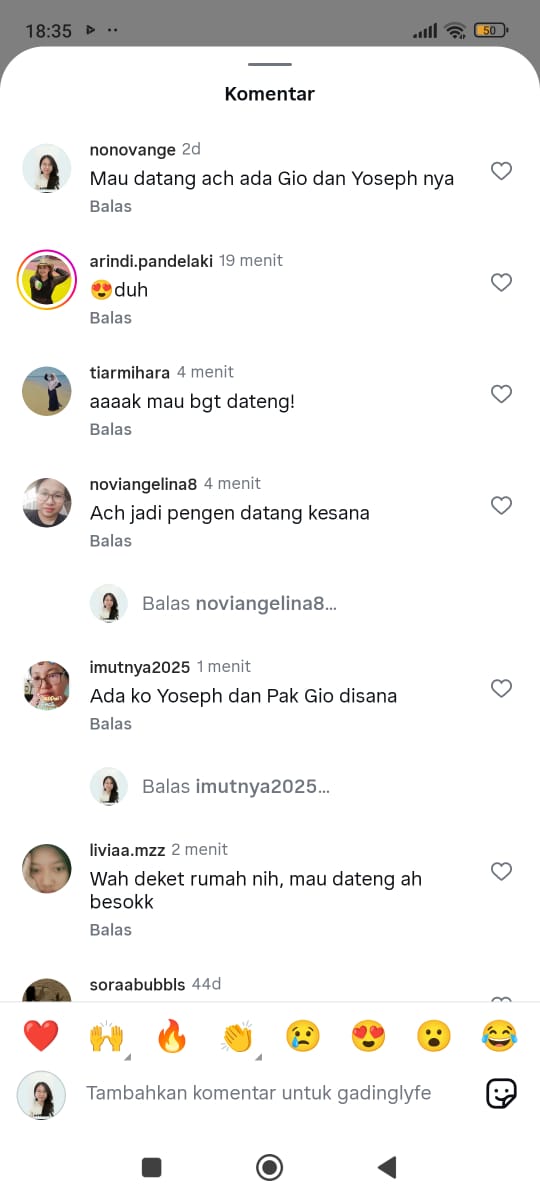The width and height of the screenshot is (540, 1200).
Task: Add the laughing tears emoji
Action: pos(499,1036)
